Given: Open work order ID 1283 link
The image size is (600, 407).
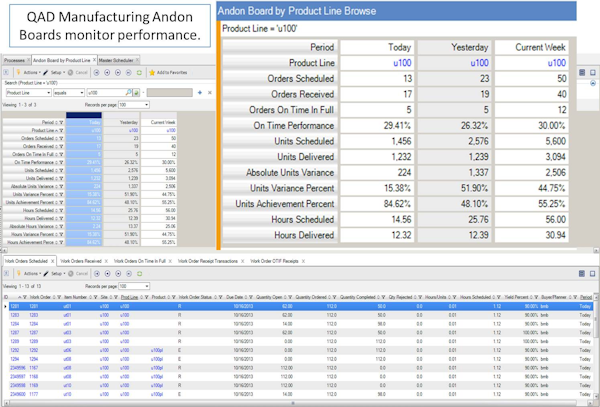Looking at the screenshot, I should (15, 315).
